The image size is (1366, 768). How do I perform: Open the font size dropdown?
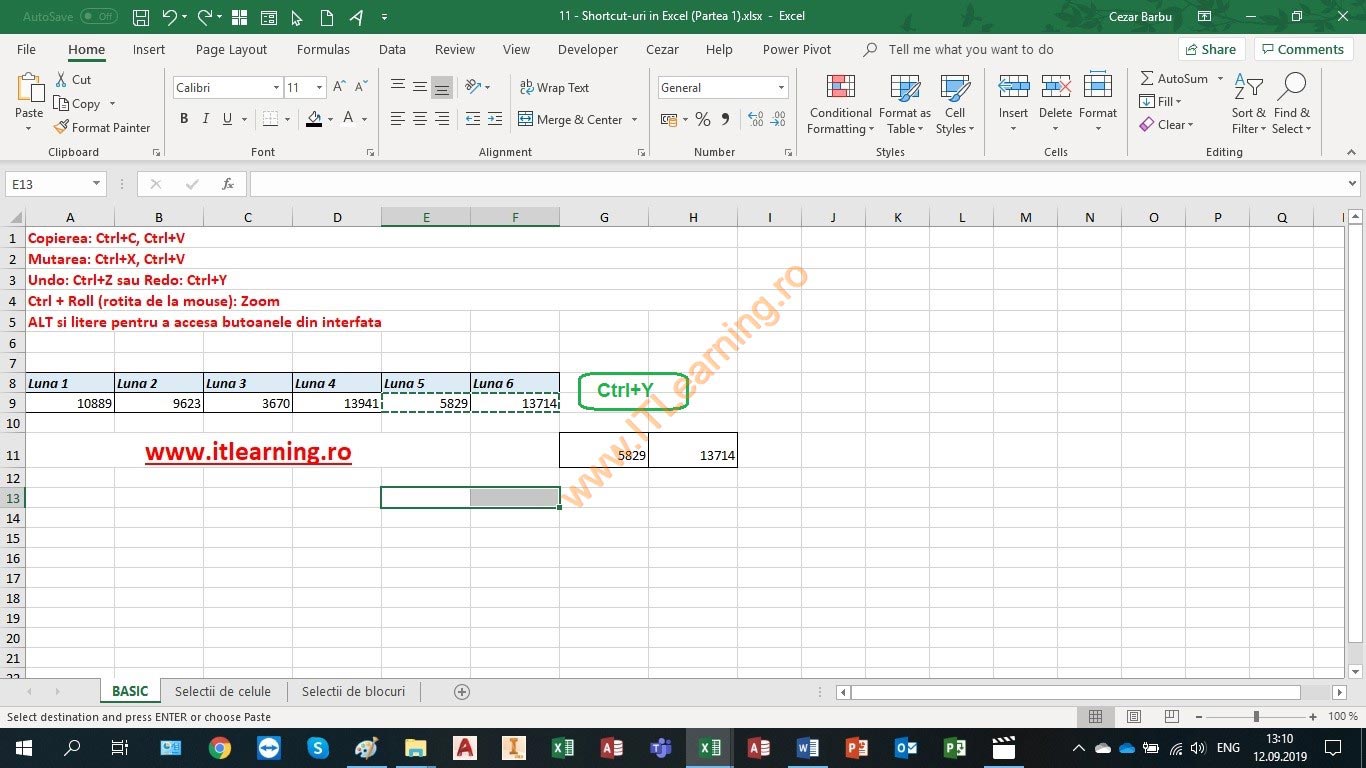click(x=319, y=88)
